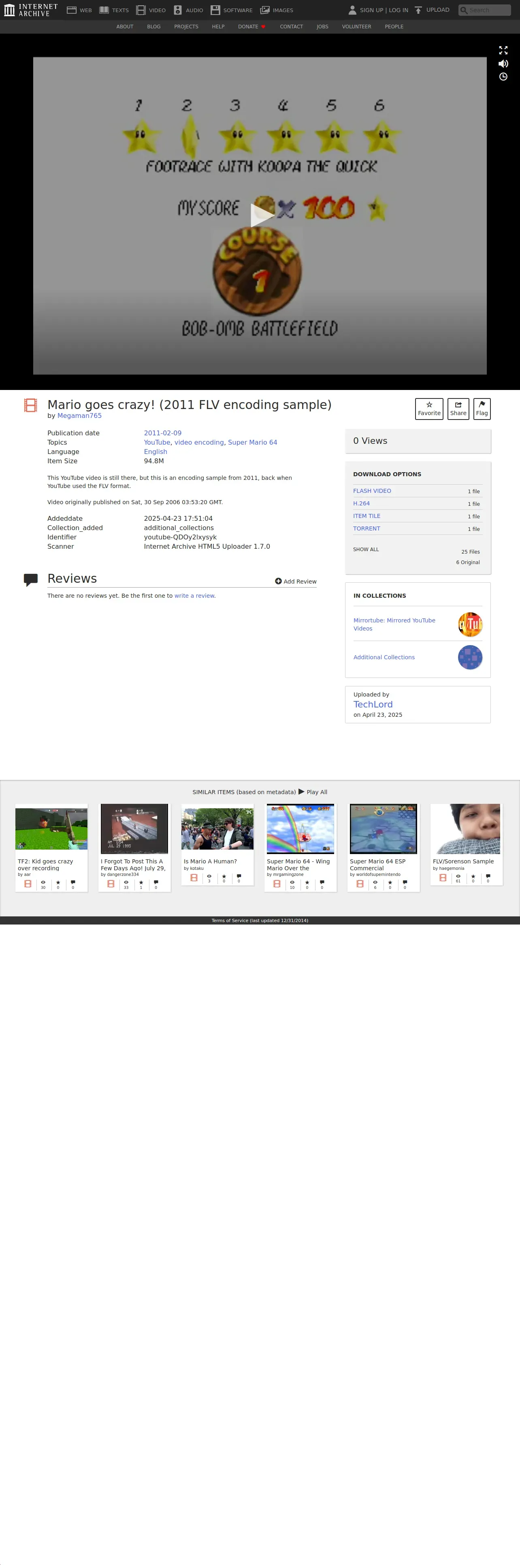The width and height of the screenshot is (520, 1568).
Task: Click the Mirrortube collection thumbnail
Action: click(470, 624)
